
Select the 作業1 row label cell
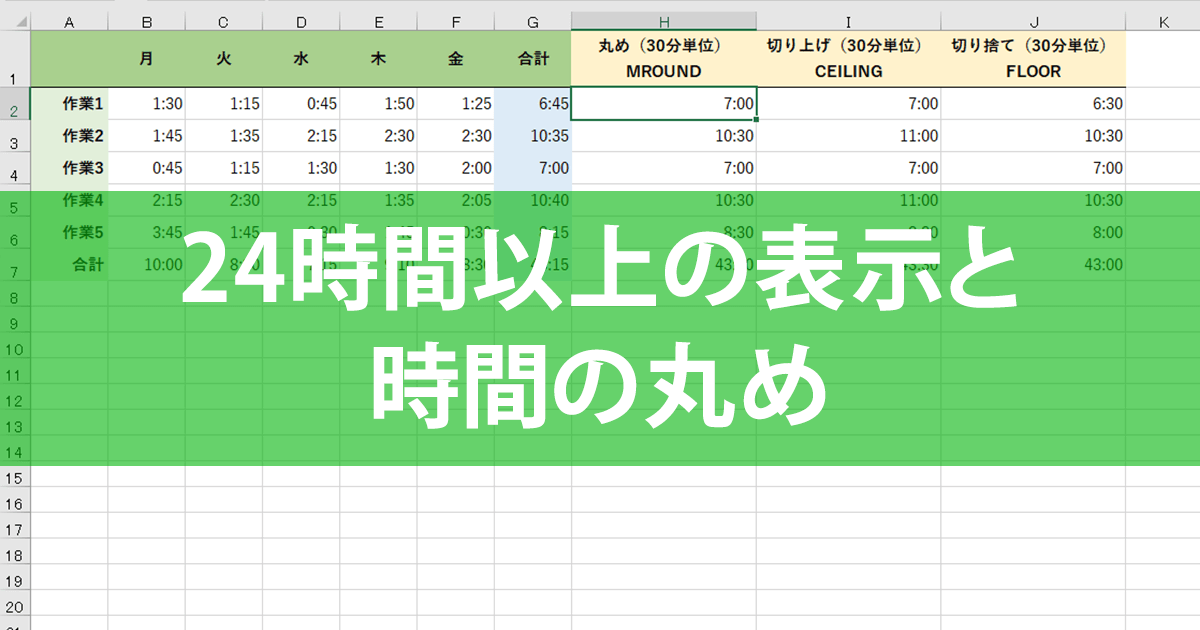pos(69,103)
